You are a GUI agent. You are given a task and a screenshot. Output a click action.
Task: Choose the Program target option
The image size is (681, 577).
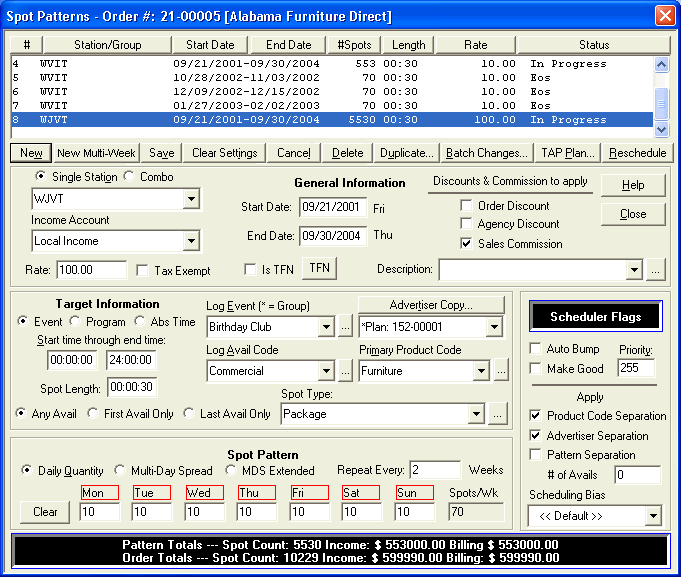coord(75,321)
